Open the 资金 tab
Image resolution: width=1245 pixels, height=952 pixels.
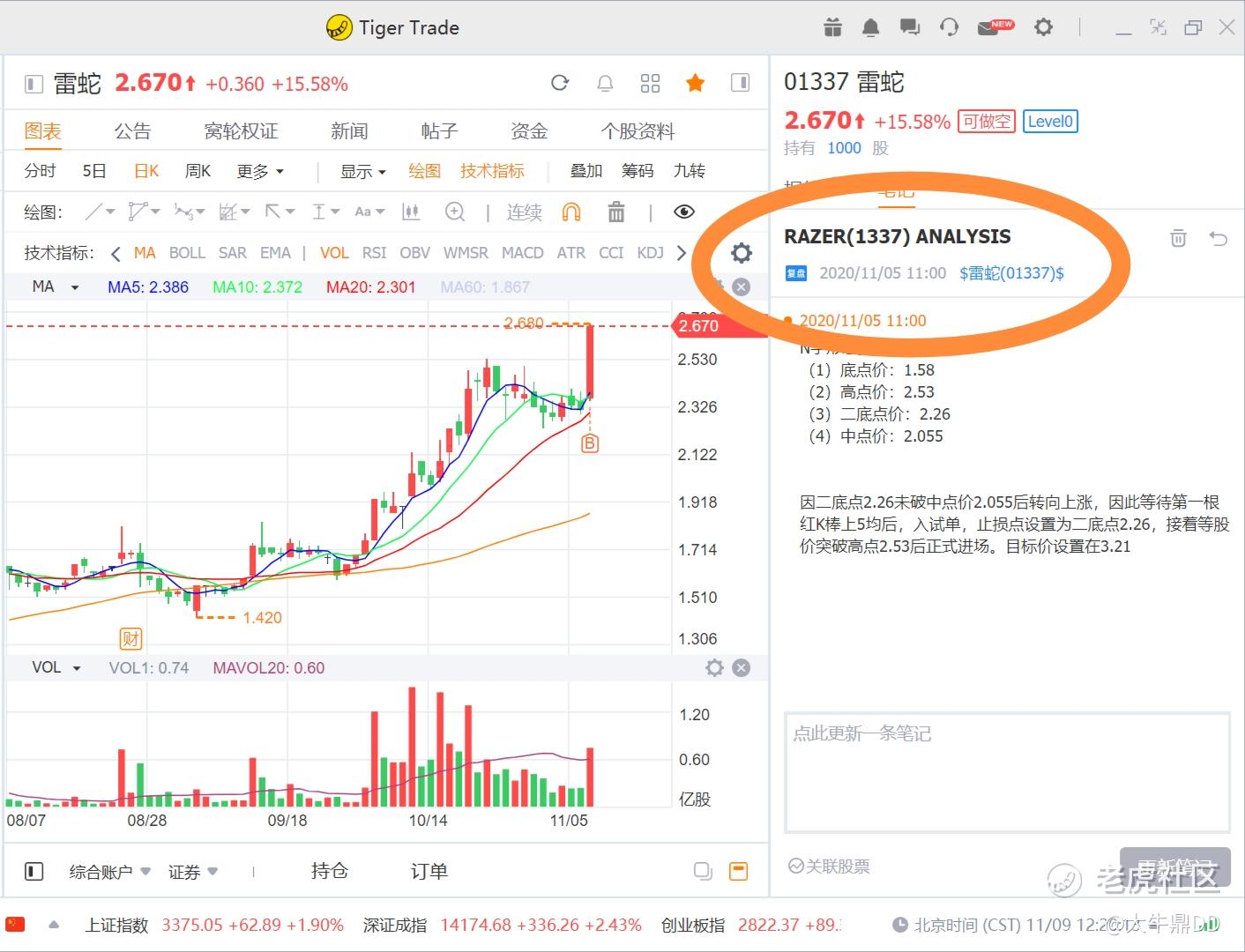tap(529, 131)
